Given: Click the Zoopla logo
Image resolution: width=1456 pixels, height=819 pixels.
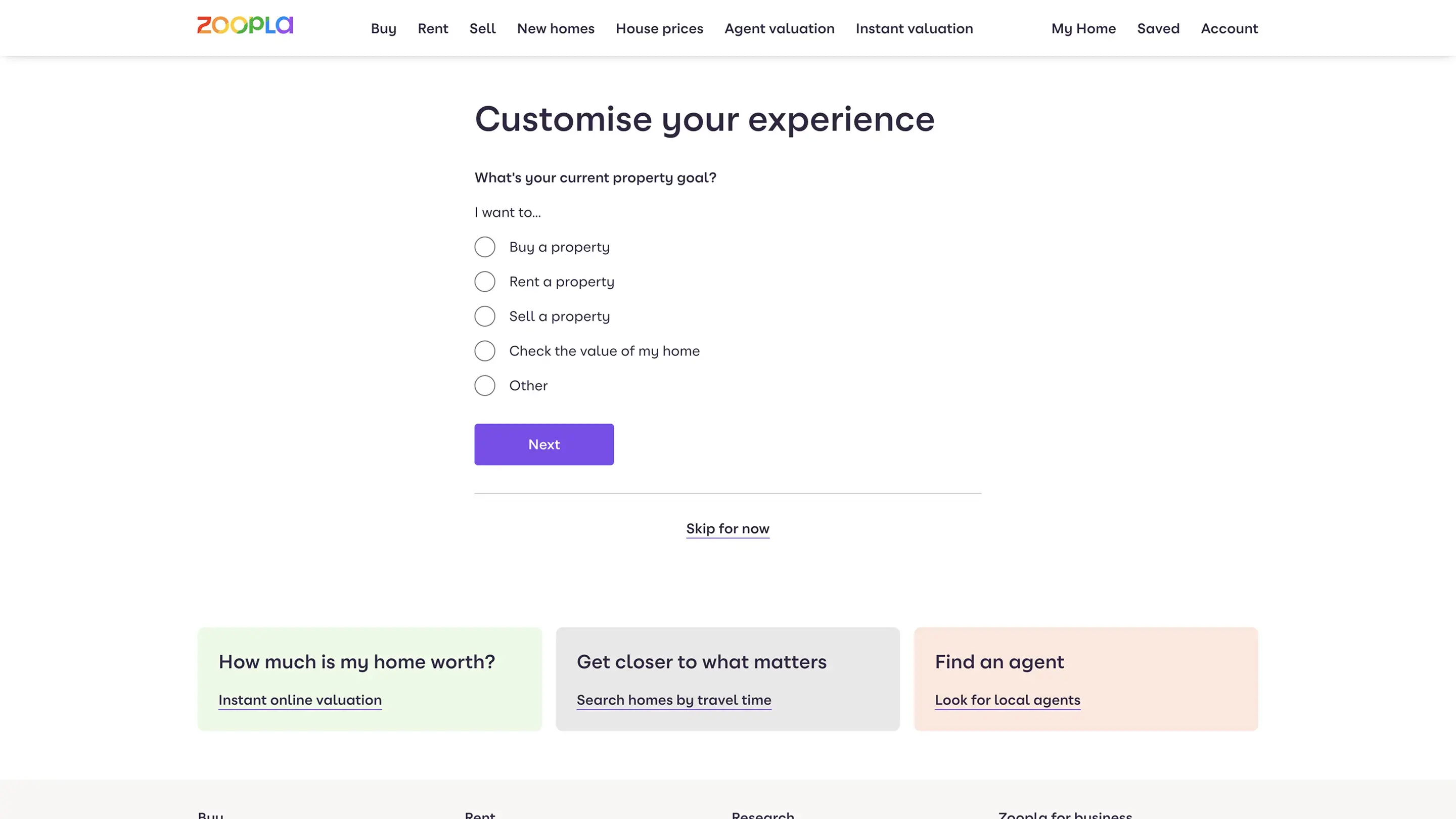Looking at the screenshot, I should click(x=245, y=25).
